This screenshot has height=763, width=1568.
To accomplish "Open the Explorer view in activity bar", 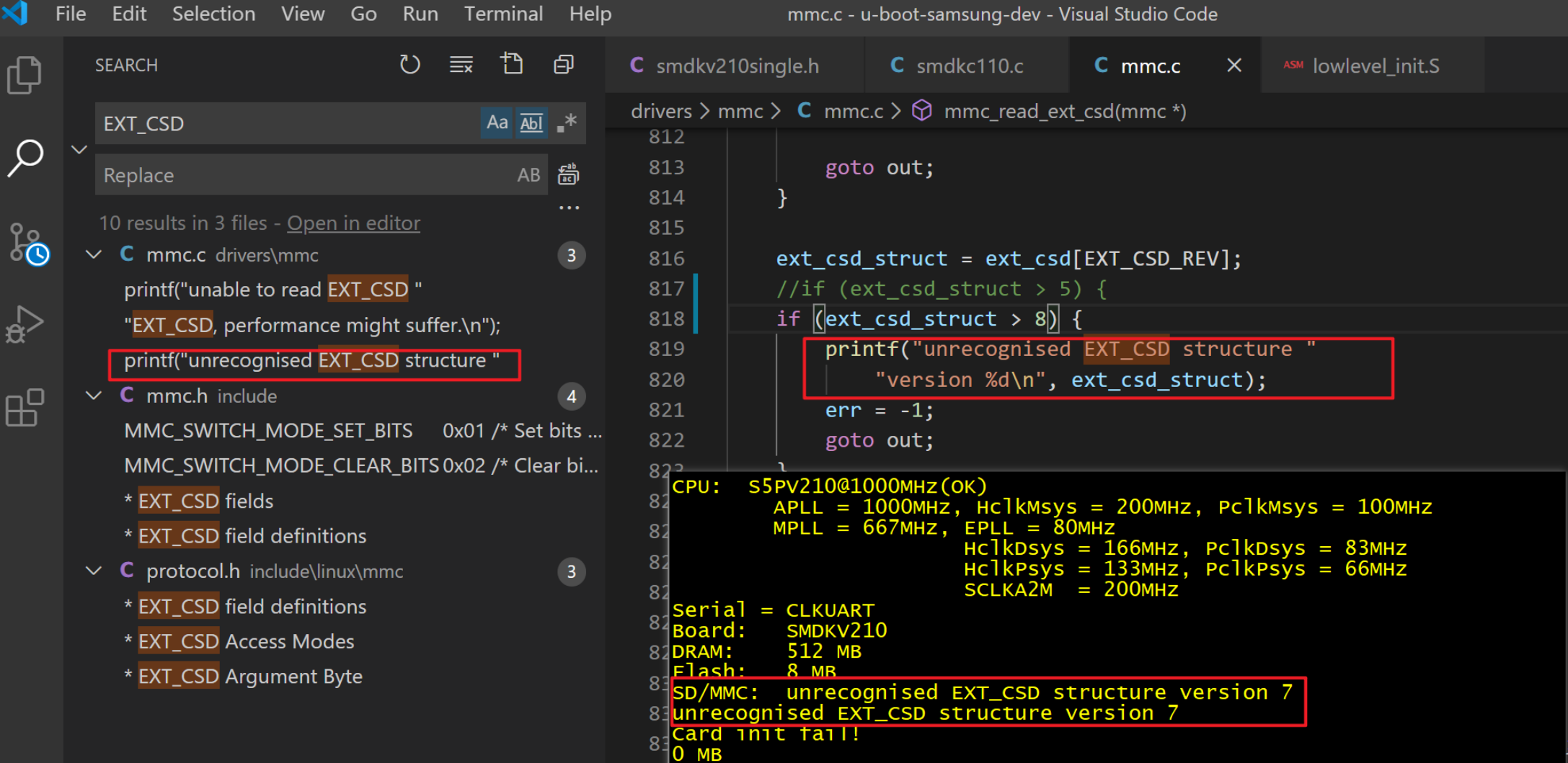I will tap(25, 75).
